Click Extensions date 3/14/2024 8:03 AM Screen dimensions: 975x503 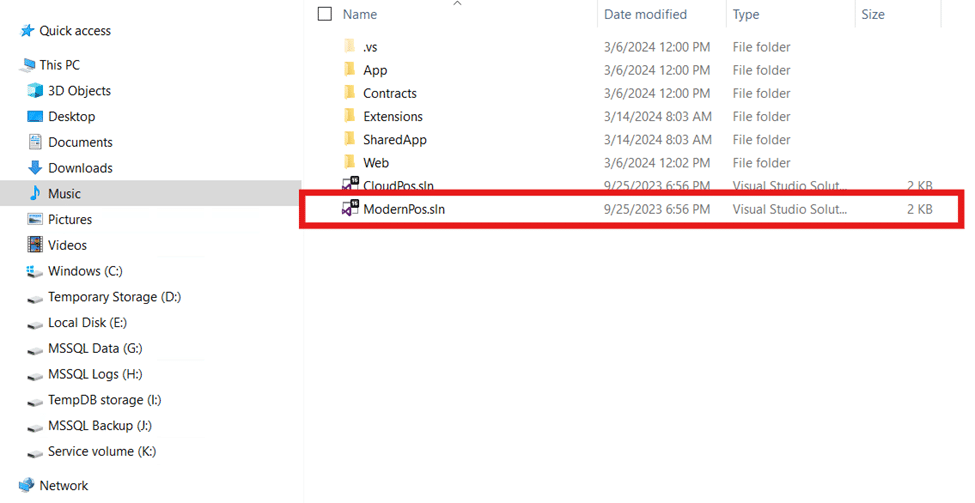click(658, 116)
